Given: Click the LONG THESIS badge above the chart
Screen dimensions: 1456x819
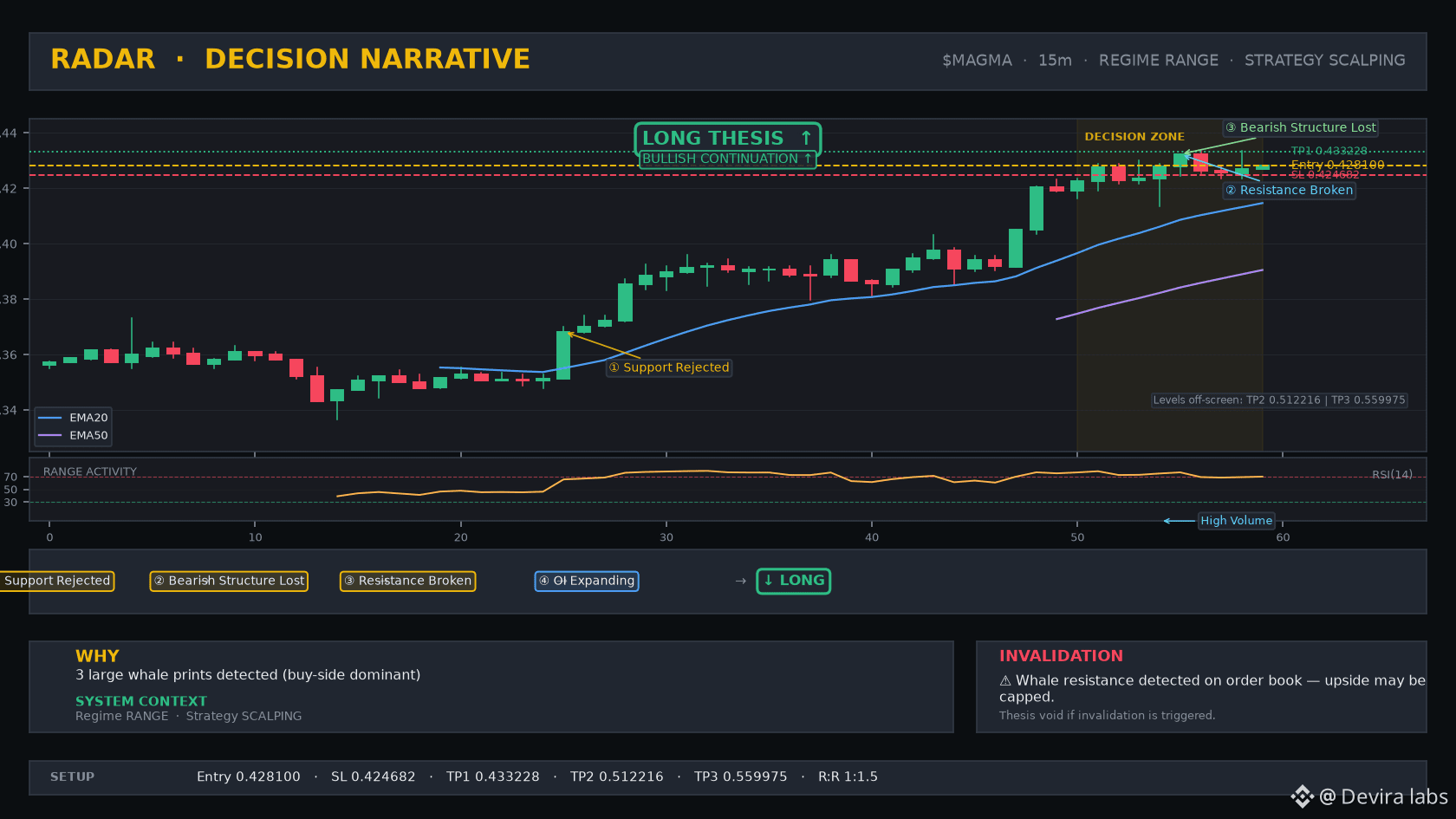Looking at the screenshot, I should (x=727, y=139).
